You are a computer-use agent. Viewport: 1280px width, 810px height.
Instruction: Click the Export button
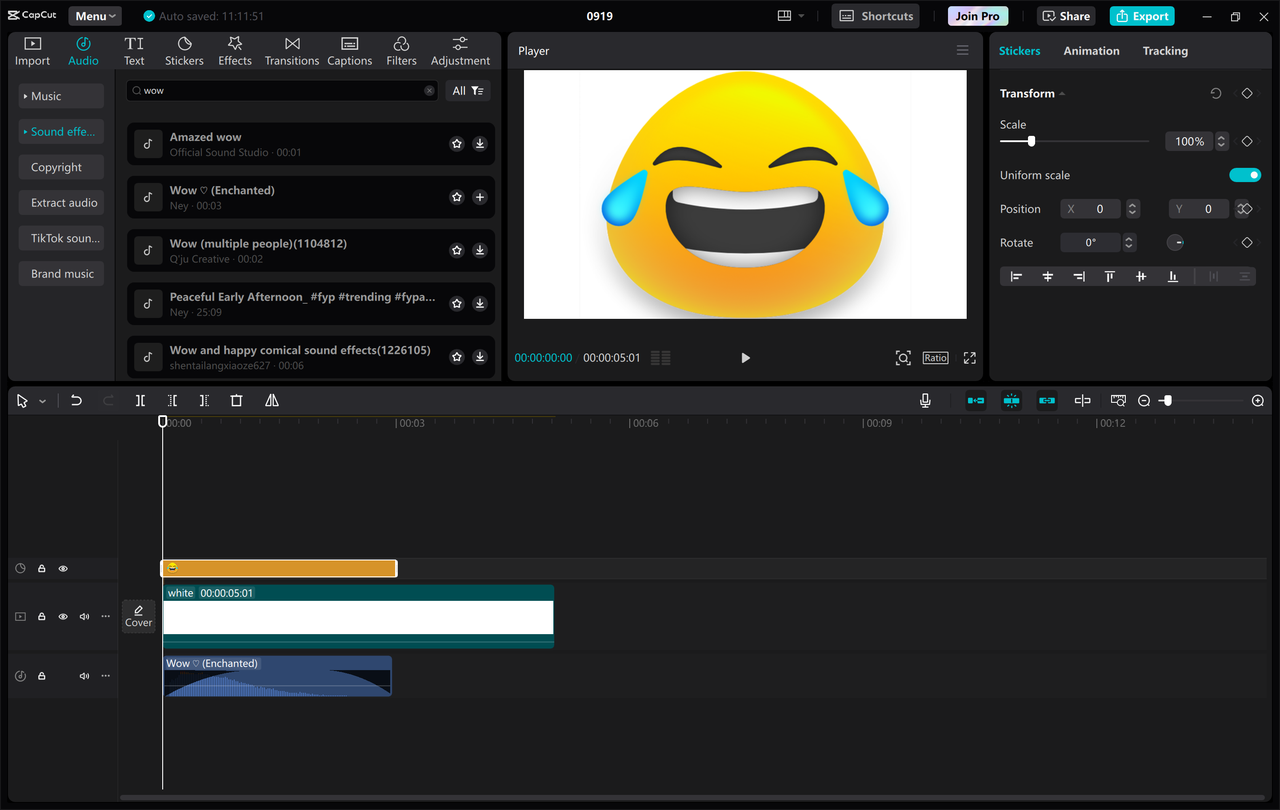(x=1141, y=15)
